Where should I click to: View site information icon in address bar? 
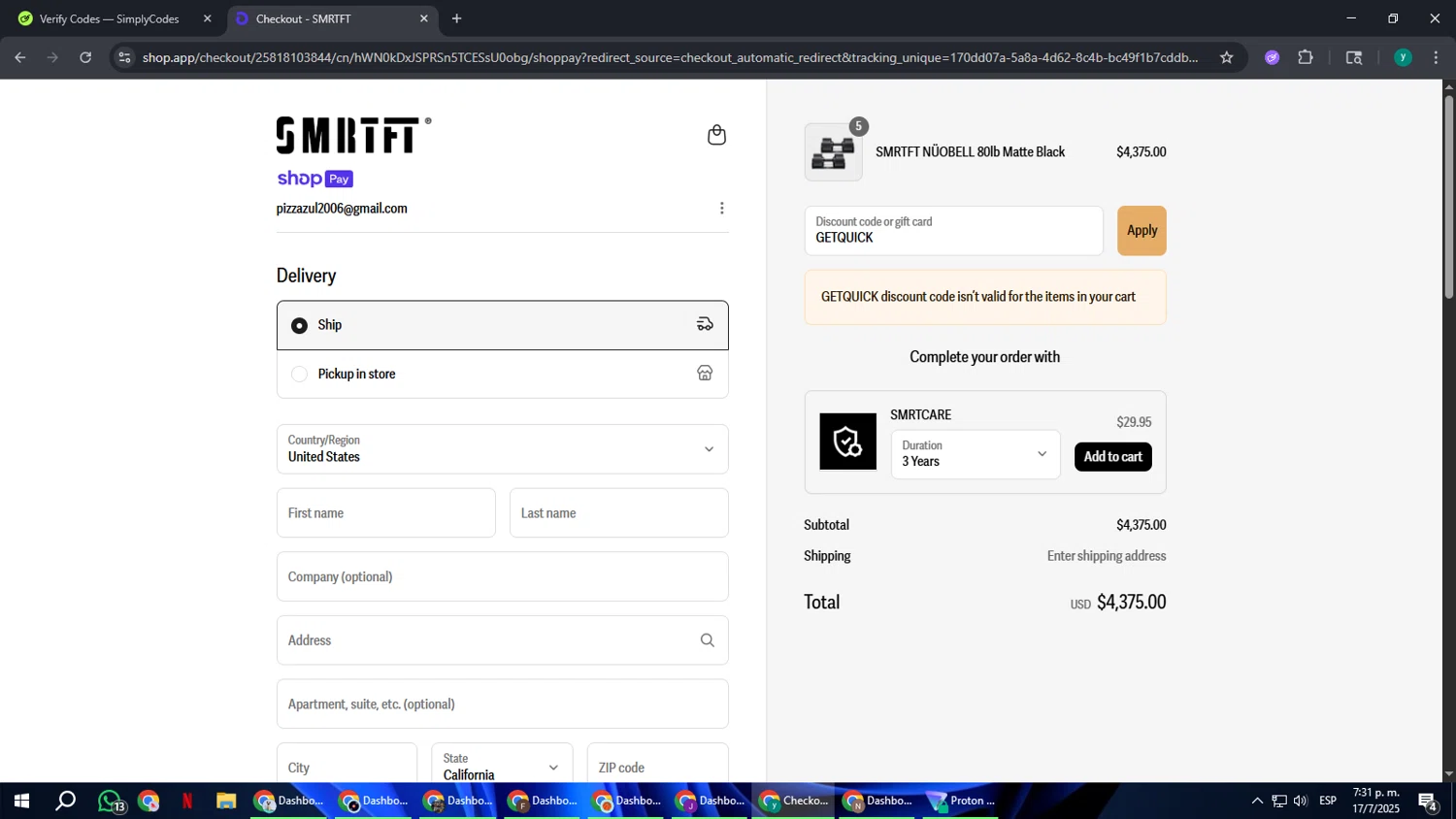click(123, 57)
